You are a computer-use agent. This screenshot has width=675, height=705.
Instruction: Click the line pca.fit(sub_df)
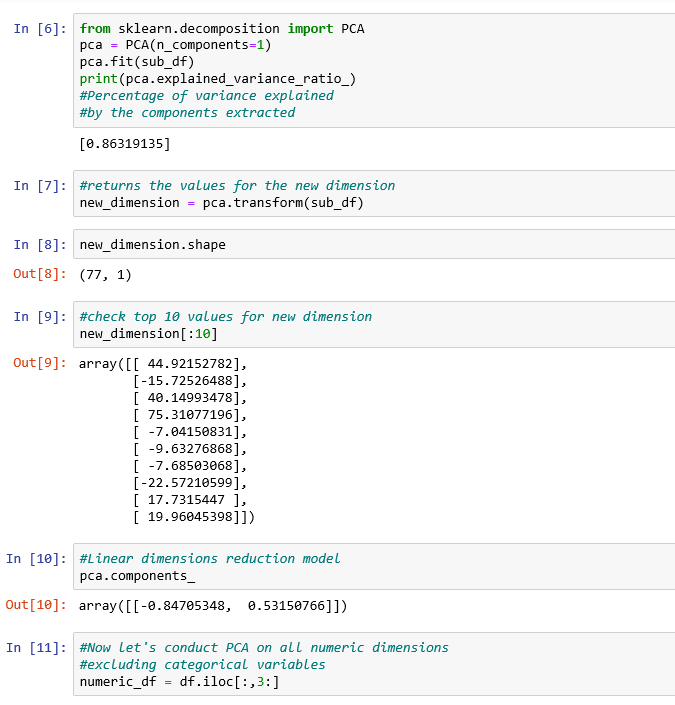(x=137, y=62)
